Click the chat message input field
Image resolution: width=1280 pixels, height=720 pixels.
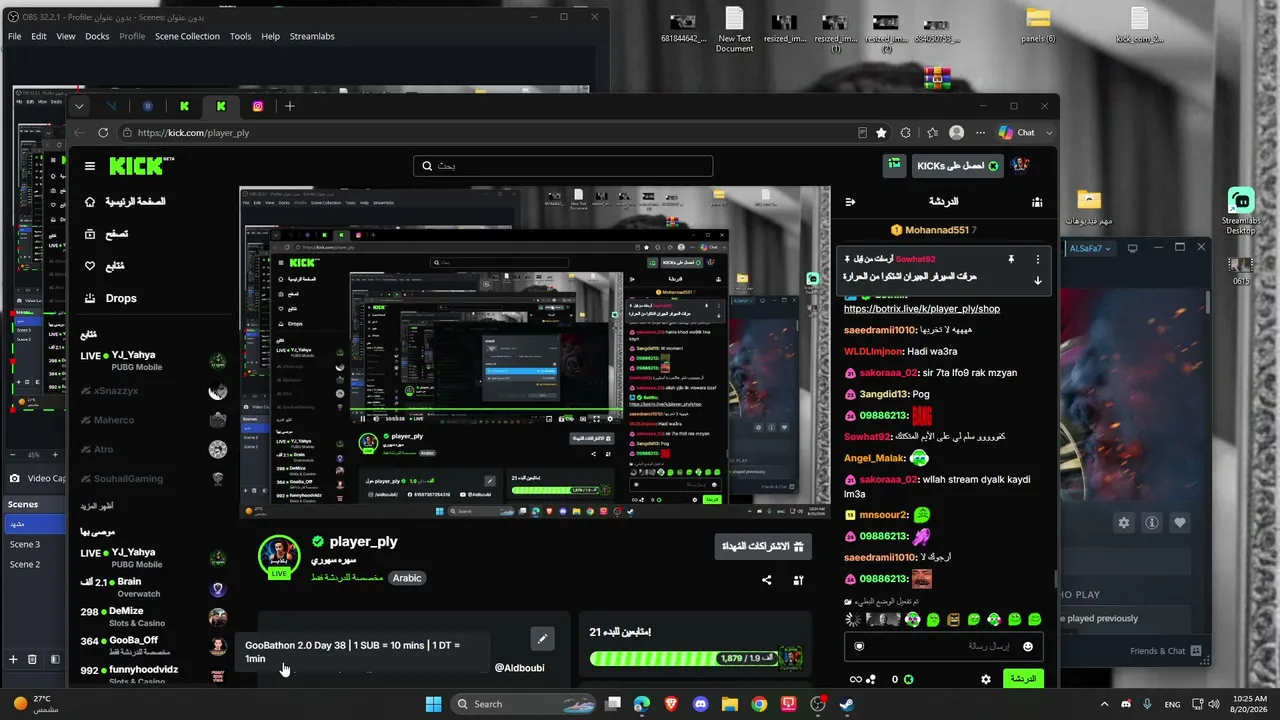(x=943, y=647)
